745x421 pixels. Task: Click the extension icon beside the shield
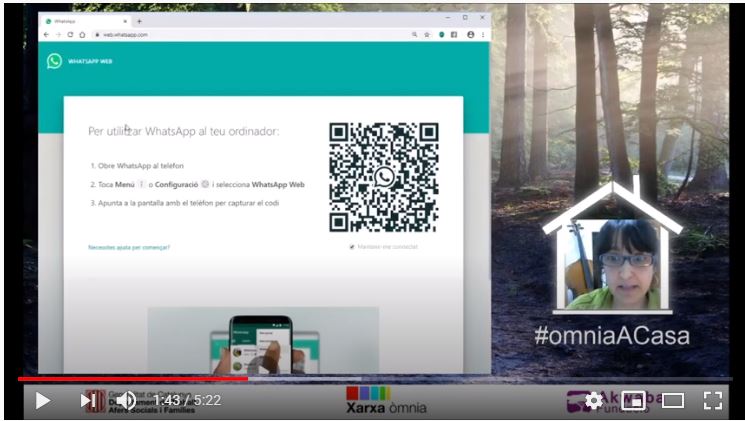[x=454, y=35]
